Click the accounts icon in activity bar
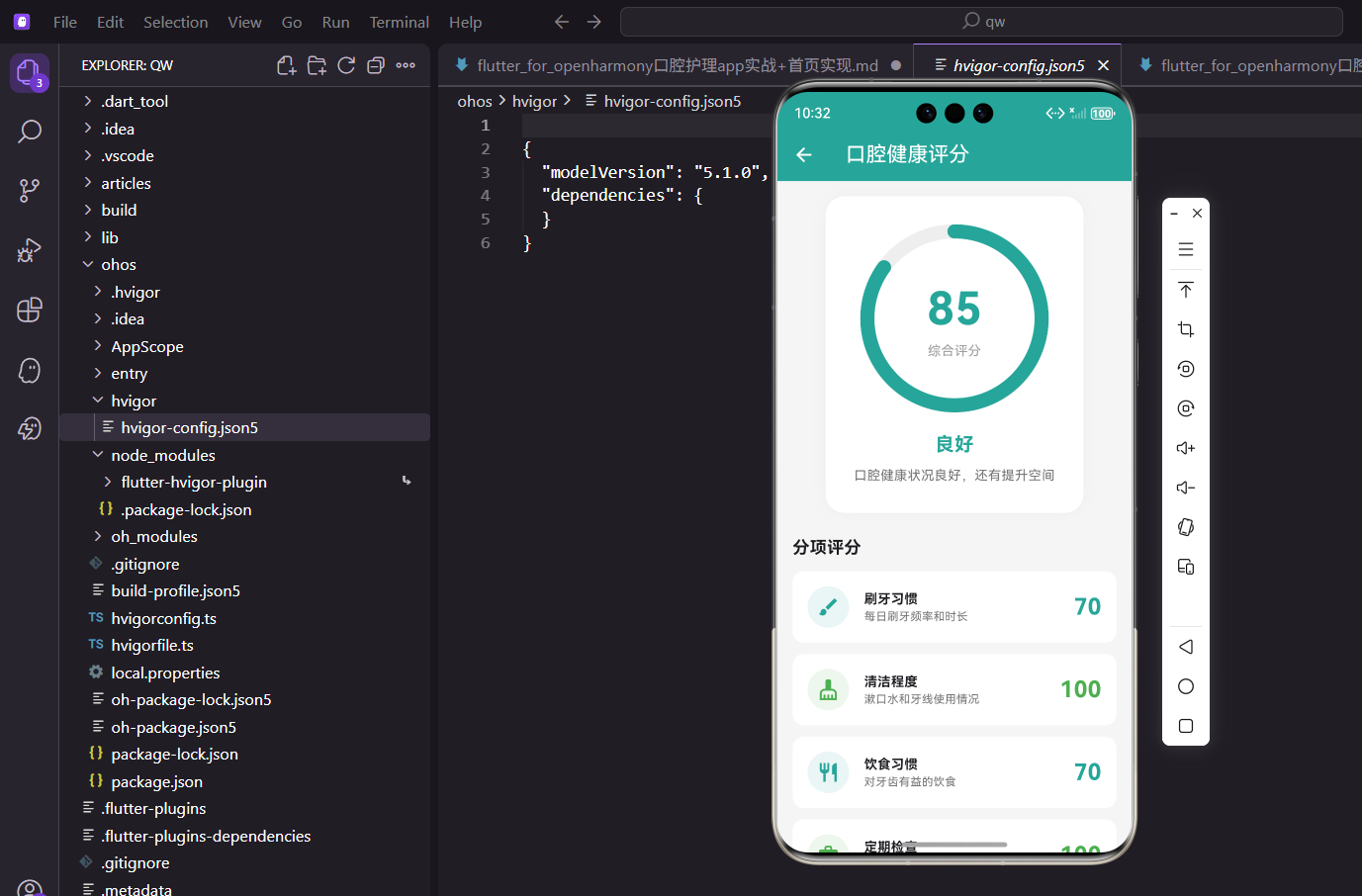This screenshot has width=1362, height=896. pyautogui.click(x=30, y=887)
